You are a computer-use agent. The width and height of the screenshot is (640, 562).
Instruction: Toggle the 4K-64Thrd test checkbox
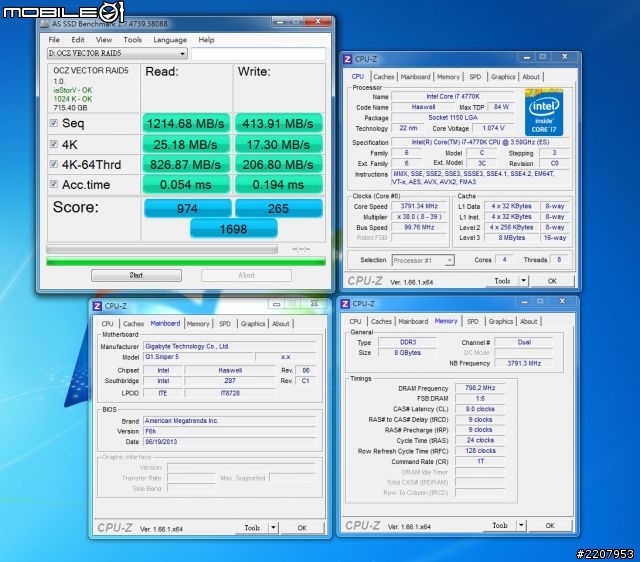click(53, 164)
